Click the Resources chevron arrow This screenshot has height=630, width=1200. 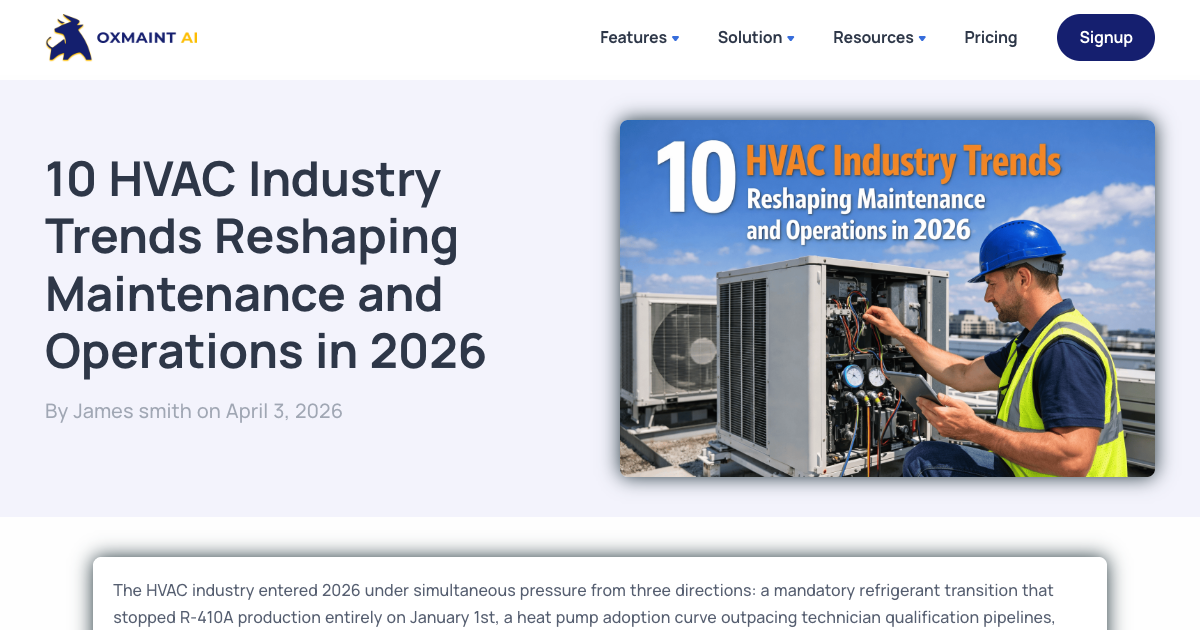pos(921,39)
